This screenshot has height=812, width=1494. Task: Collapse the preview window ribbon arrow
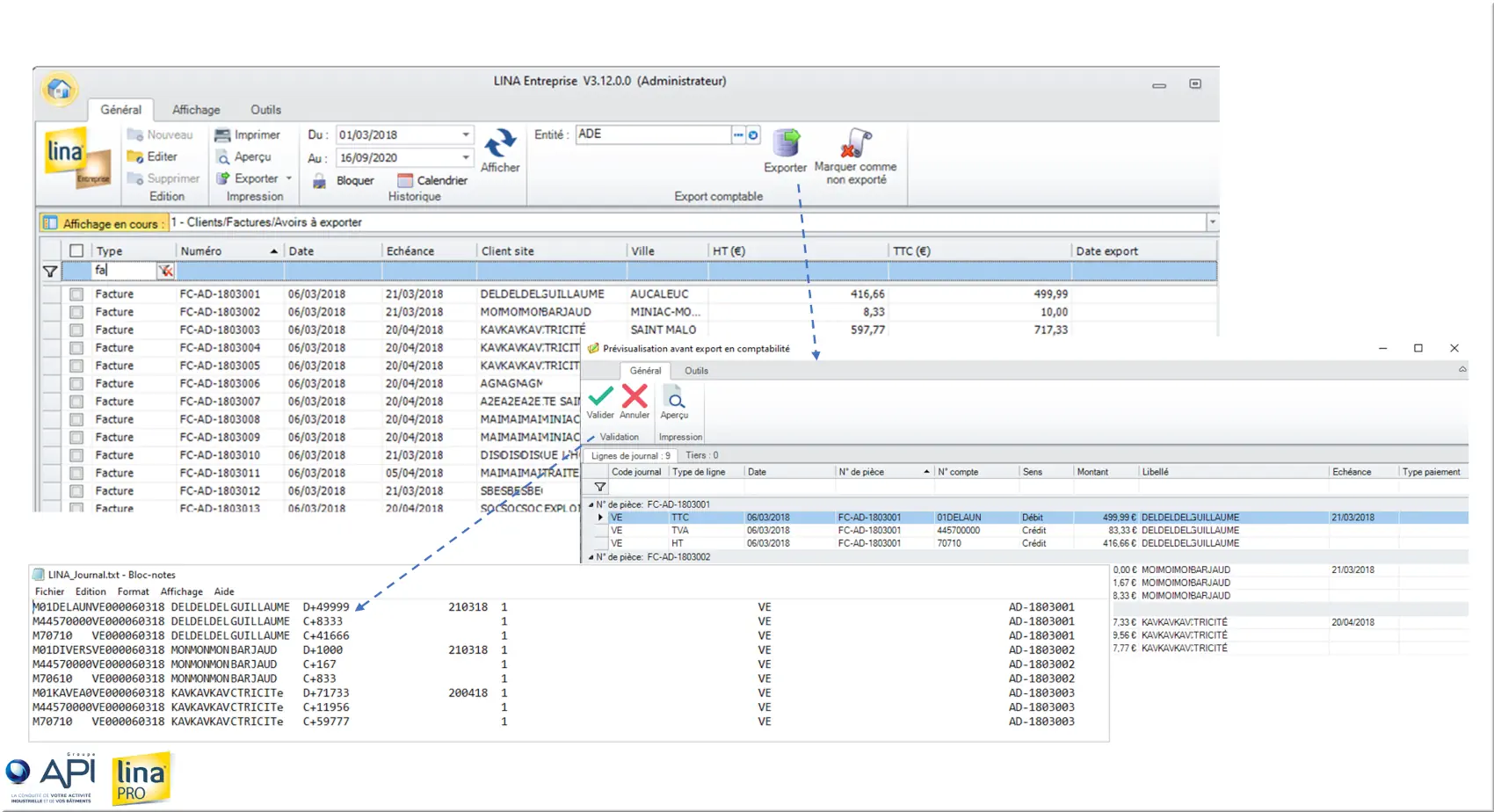pyautogui.click(x=1462, y=370)
